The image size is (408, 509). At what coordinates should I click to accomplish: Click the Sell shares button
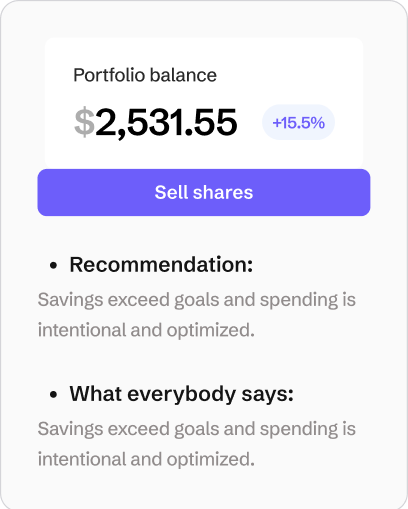point(204,192)
